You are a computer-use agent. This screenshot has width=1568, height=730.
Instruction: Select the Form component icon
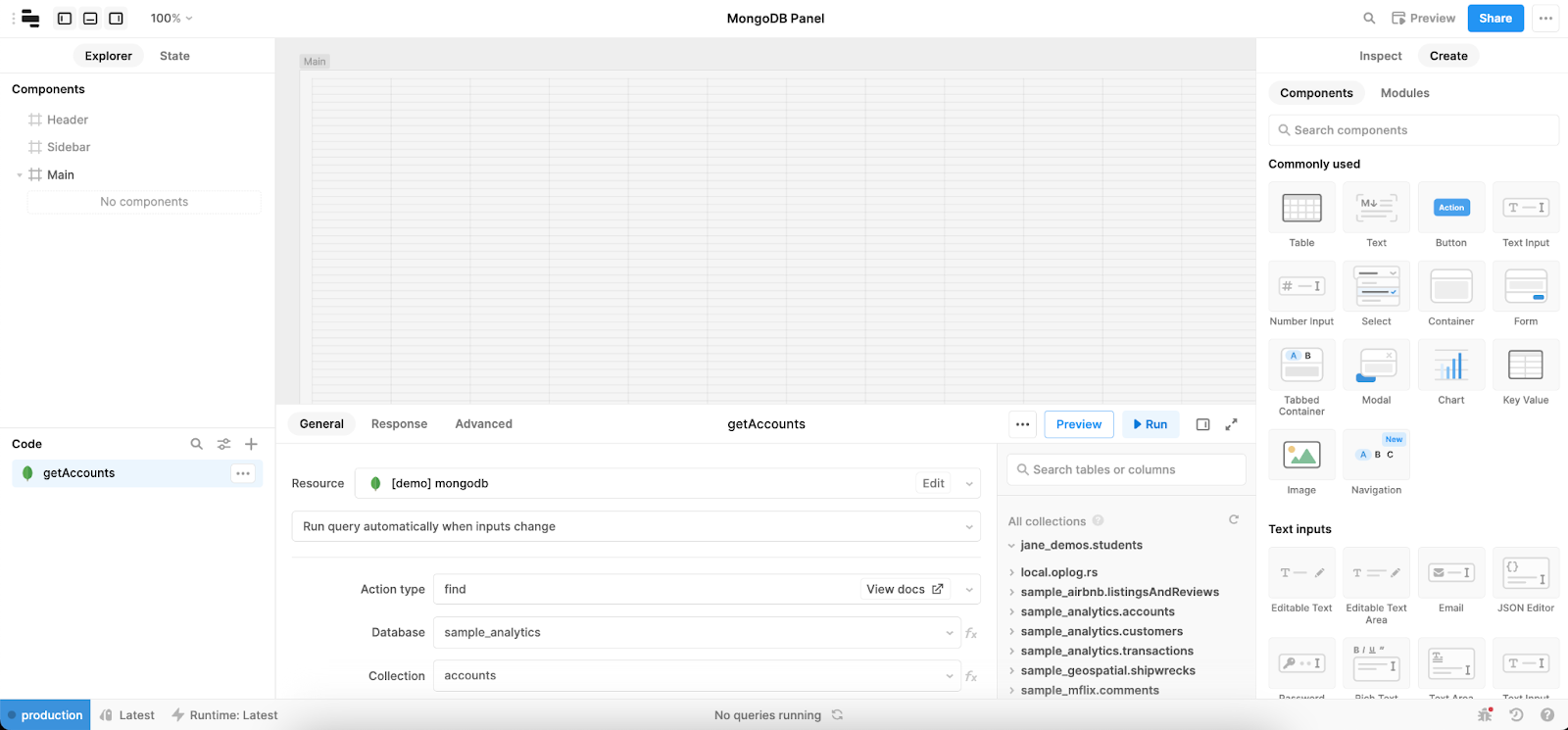click(x=1526, y=286)
